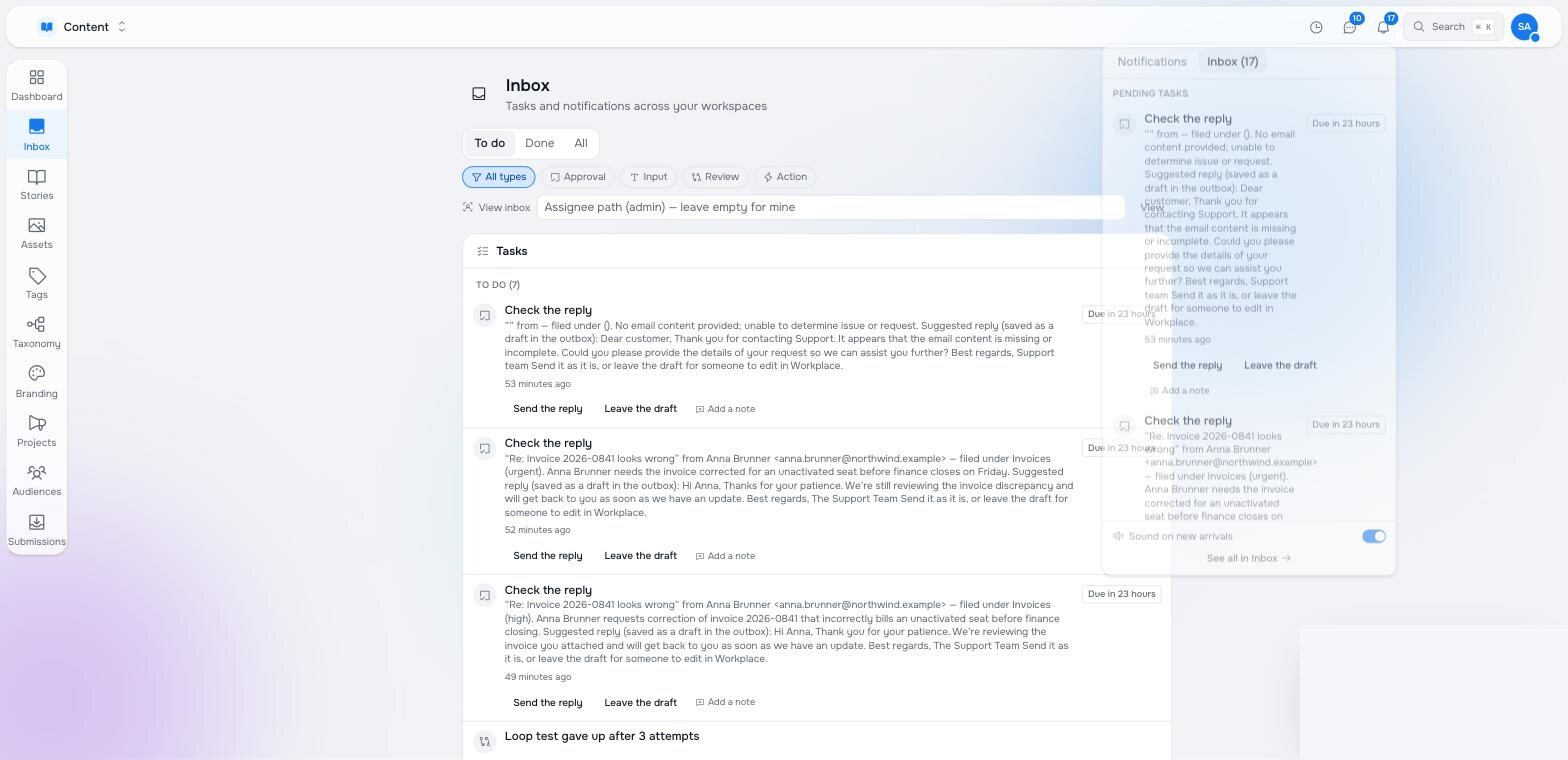Click Send the reply in notifications popup

click(x=1187, y=366)
